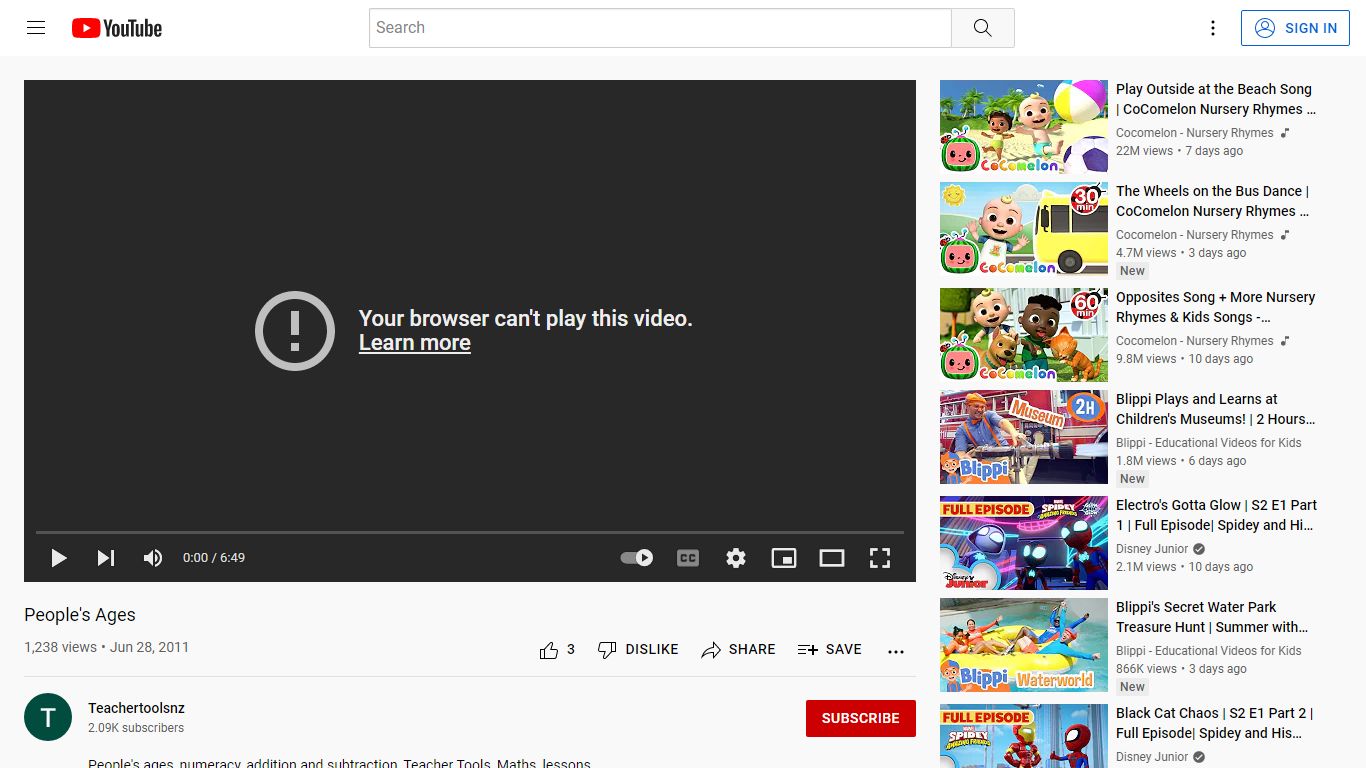
Task: Go to YouTube home via logo
Action: tap(117, 28)
